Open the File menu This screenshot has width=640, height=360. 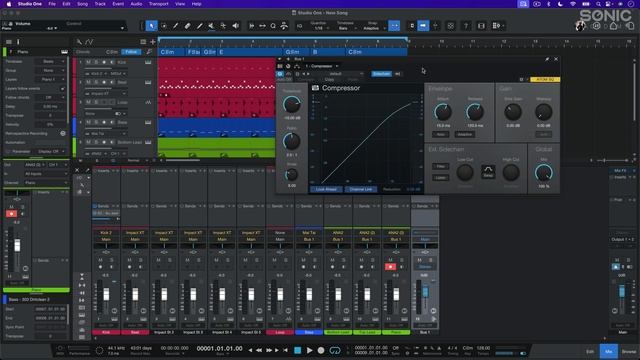click(x=52, y=4)
